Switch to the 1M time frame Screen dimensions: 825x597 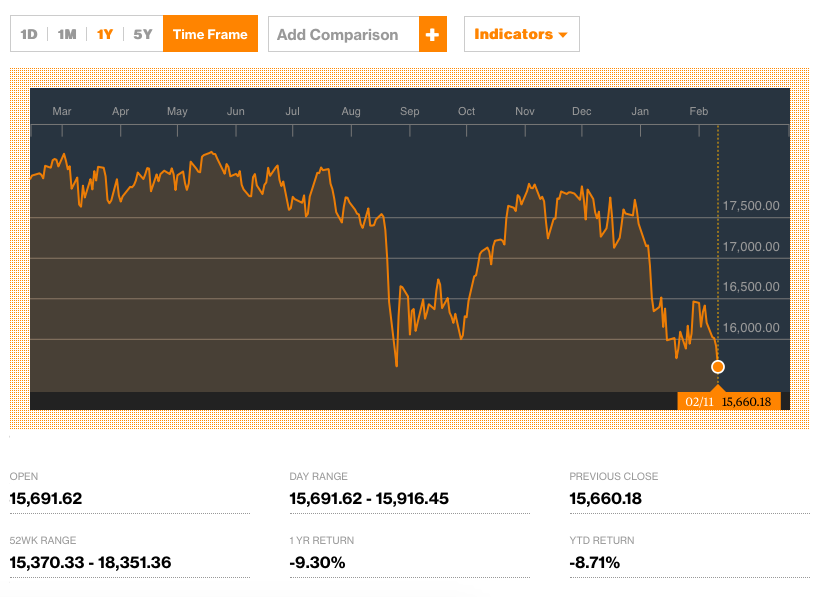67,33
